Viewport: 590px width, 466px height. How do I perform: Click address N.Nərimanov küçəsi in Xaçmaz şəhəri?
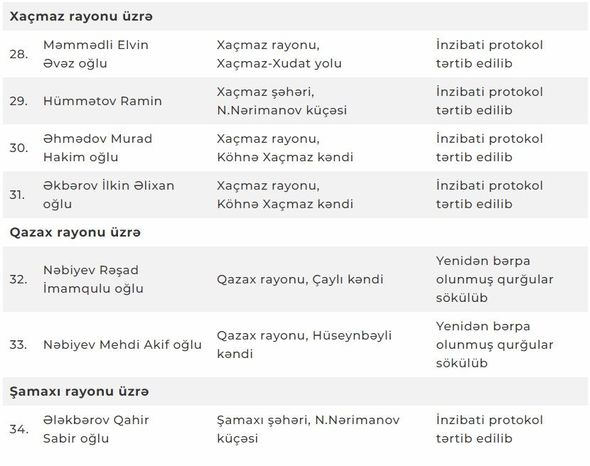point(282,110)
